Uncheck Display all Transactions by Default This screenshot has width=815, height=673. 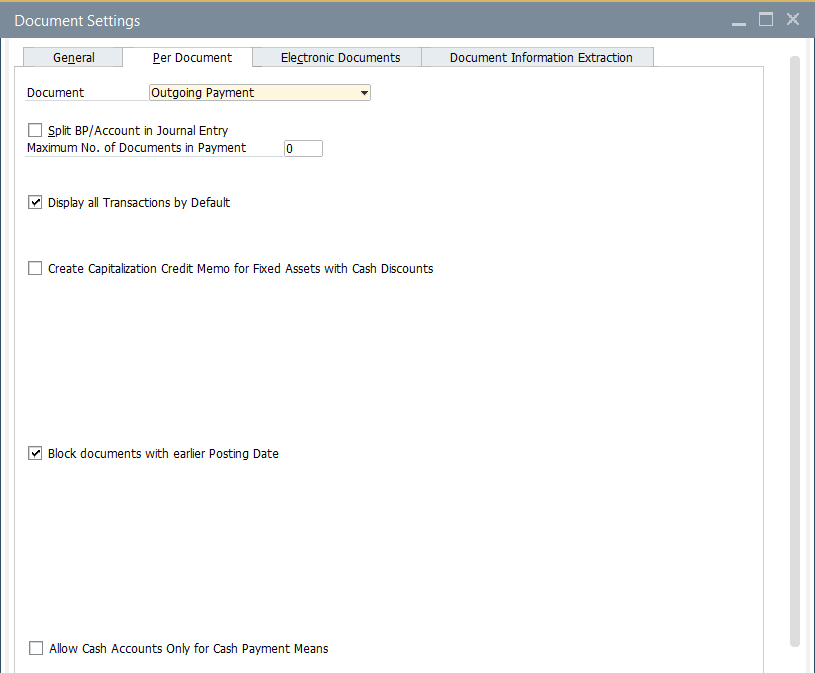[x=36, y=202]
